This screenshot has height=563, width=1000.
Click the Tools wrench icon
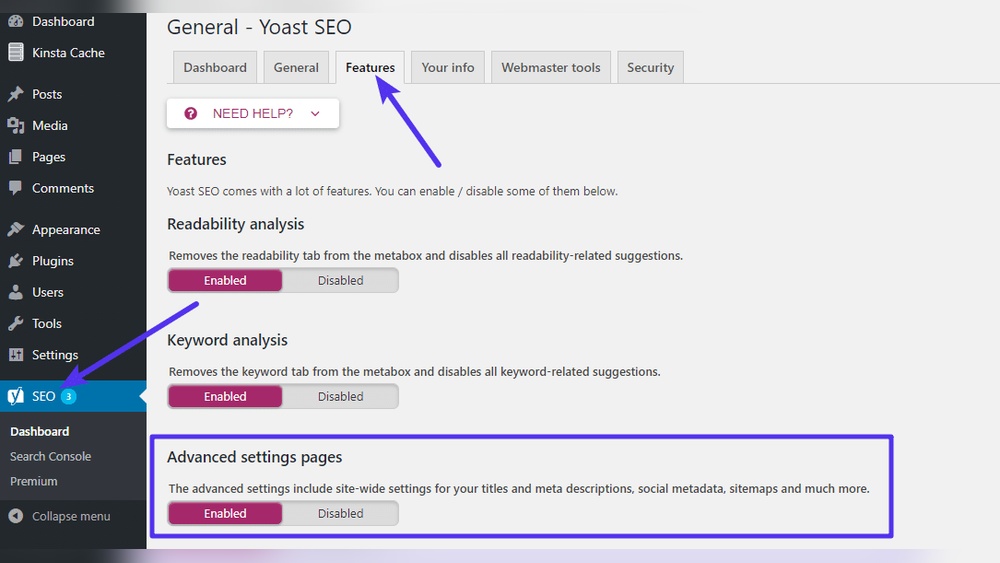[x=16, y=323]
